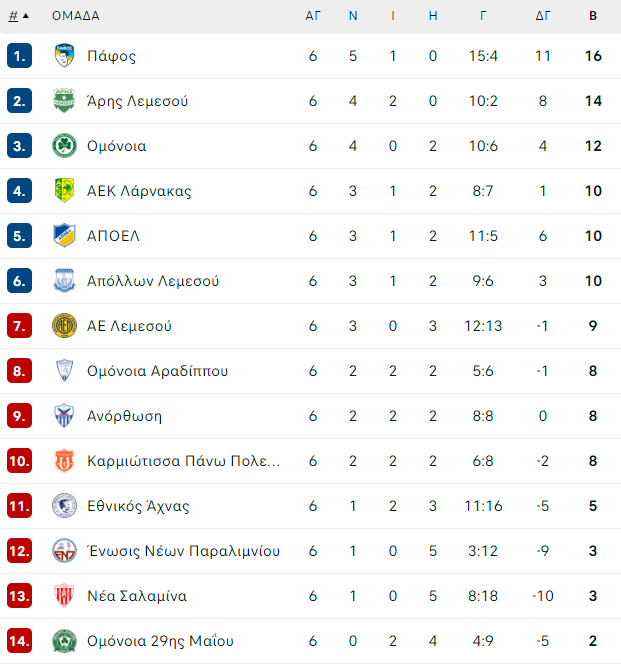Open the Καρμιώτισσα Πάνω Πολε... team link

tap(183, 461)
